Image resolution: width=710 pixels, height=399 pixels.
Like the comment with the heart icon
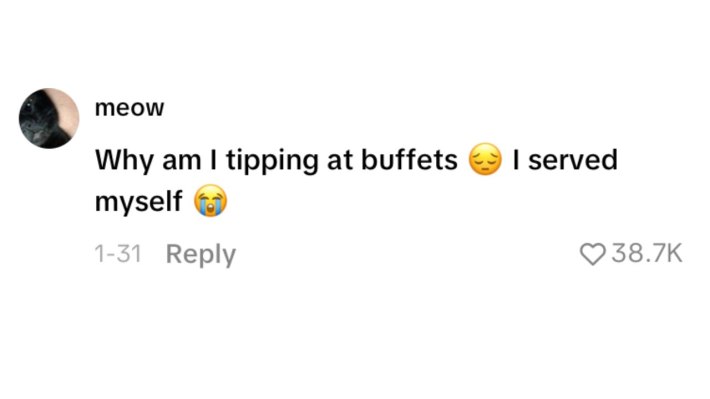(592, 254)
